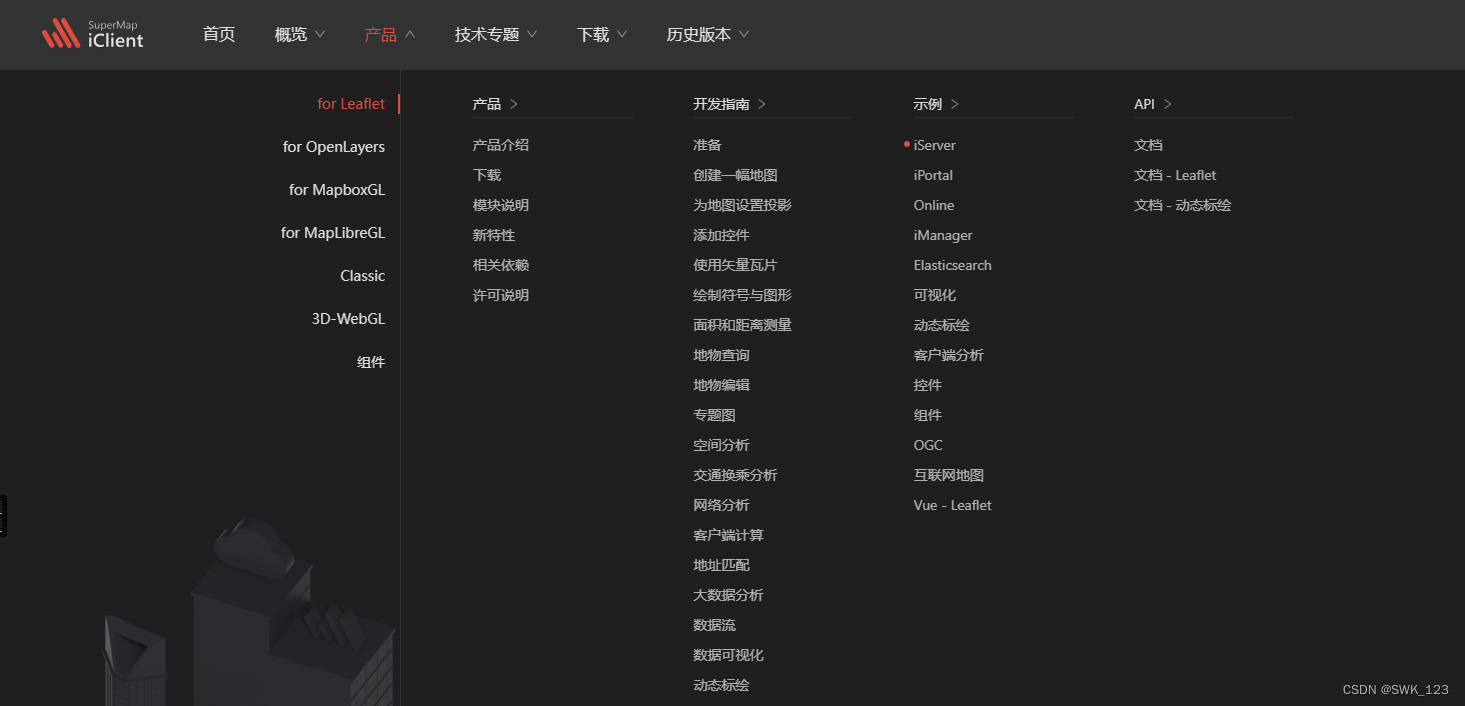Open 使用矢量瓦片 guide
The width and height of the screenshot is (1465, 706).
(x=735, y=265)
